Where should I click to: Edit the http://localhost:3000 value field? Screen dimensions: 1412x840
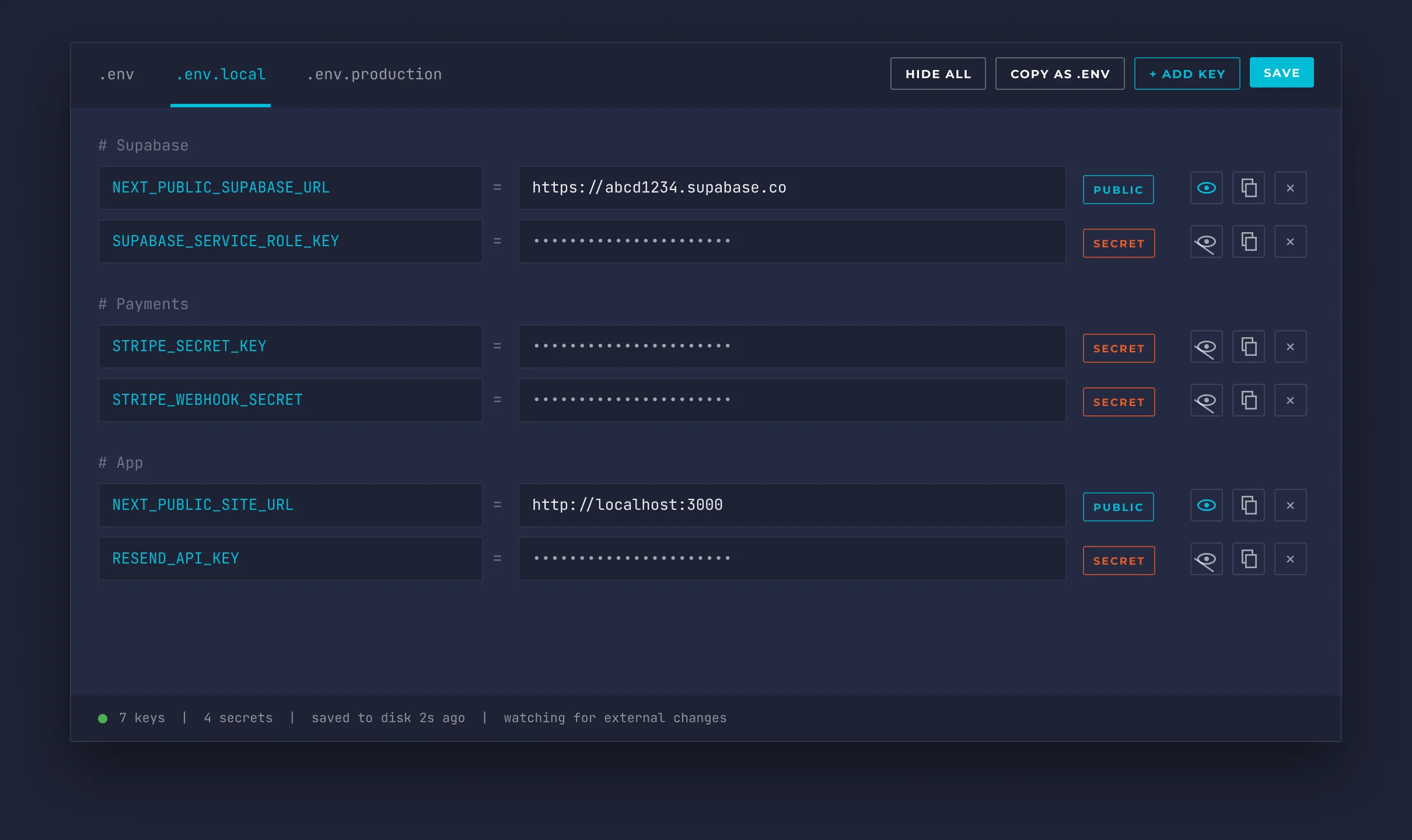coord(792,505)
